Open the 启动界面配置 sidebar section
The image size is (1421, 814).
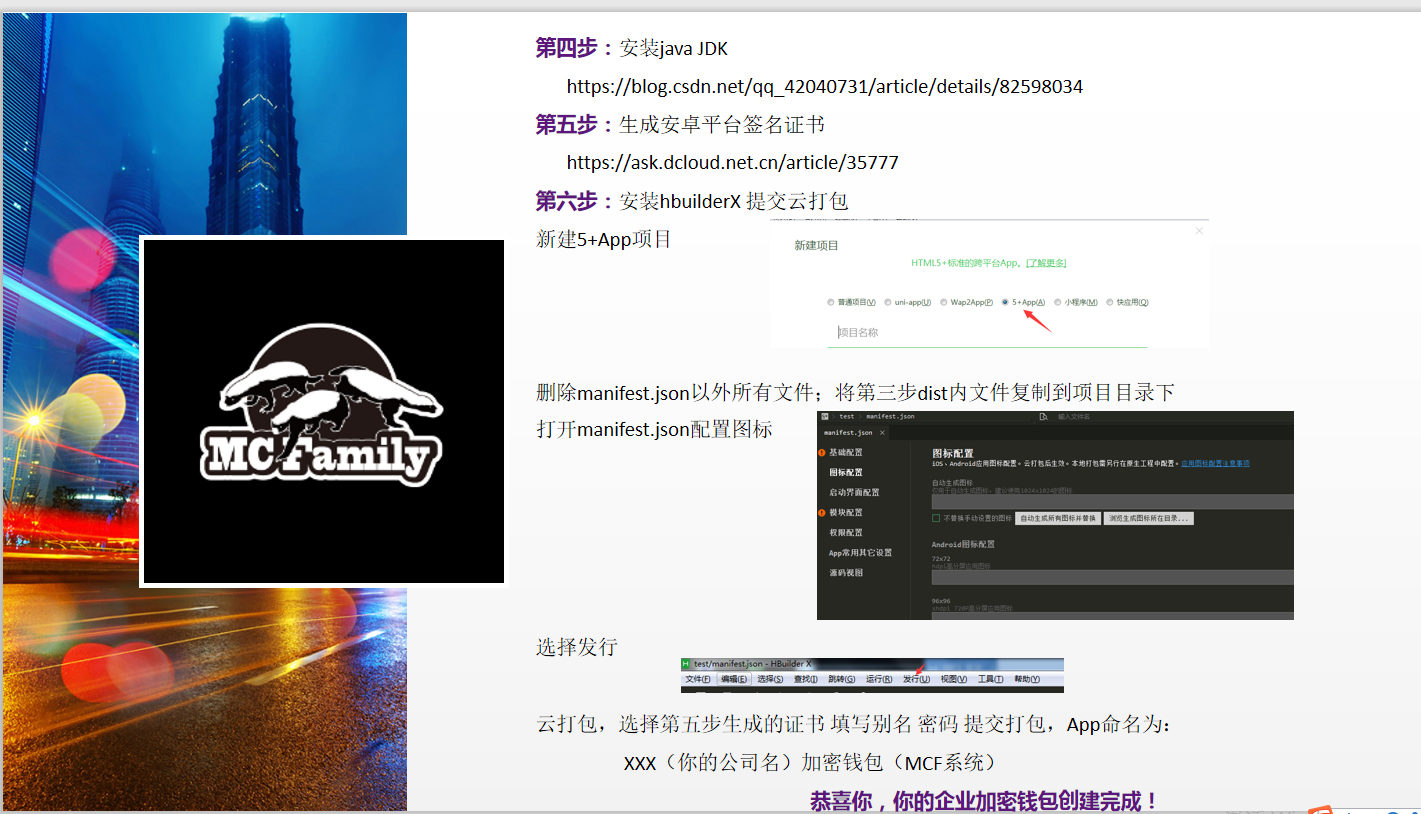pyautogui.click(x=854, y=492)
